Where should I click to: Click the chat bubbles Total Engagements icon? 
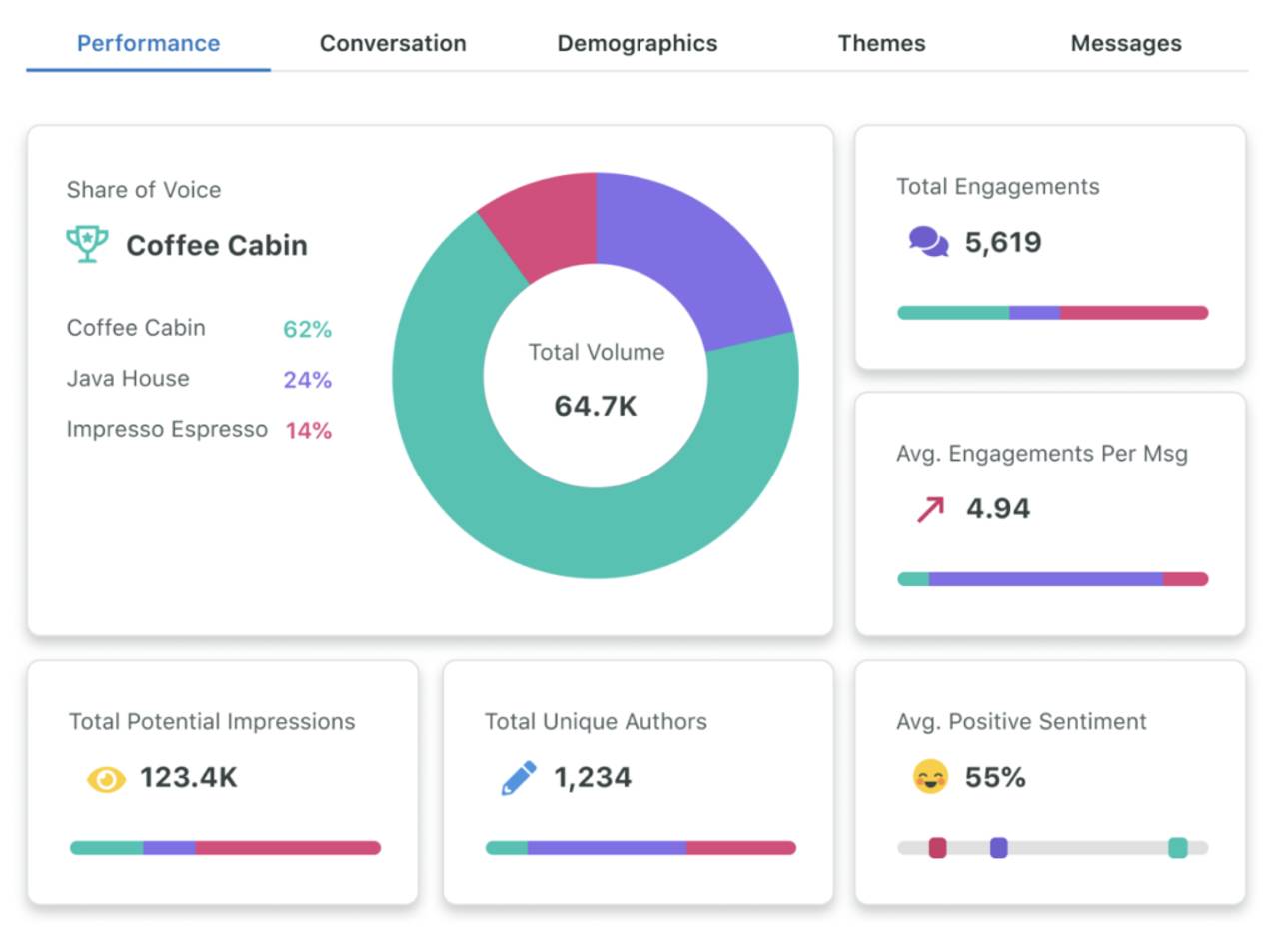point(928,242)
